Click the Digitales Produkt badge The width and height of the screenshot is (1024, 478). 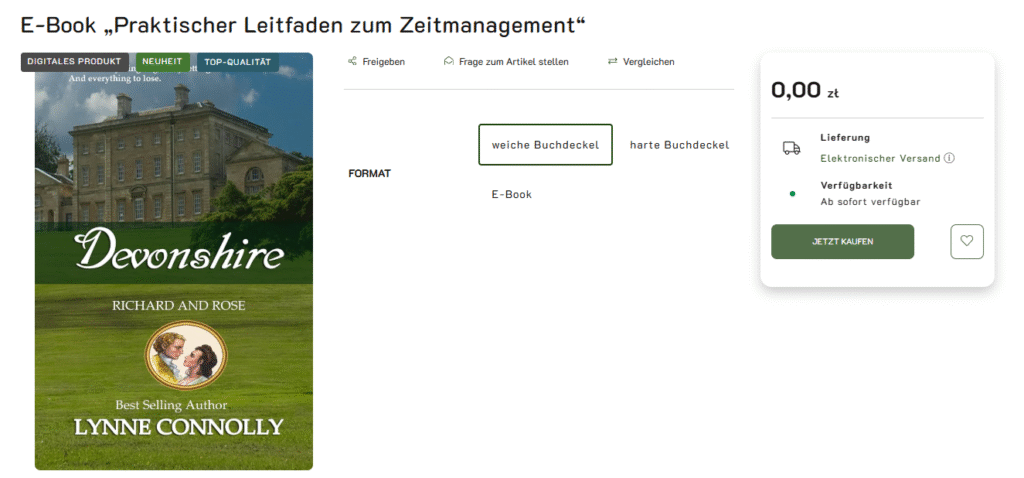pyautogui.click(x=74, y=62)
